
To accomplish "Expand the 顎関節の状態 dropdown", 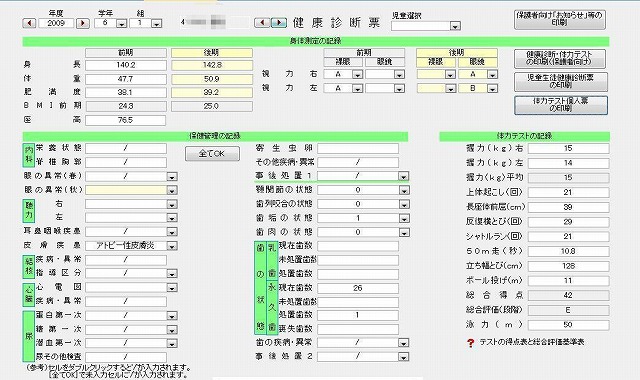I will (404, 190).
